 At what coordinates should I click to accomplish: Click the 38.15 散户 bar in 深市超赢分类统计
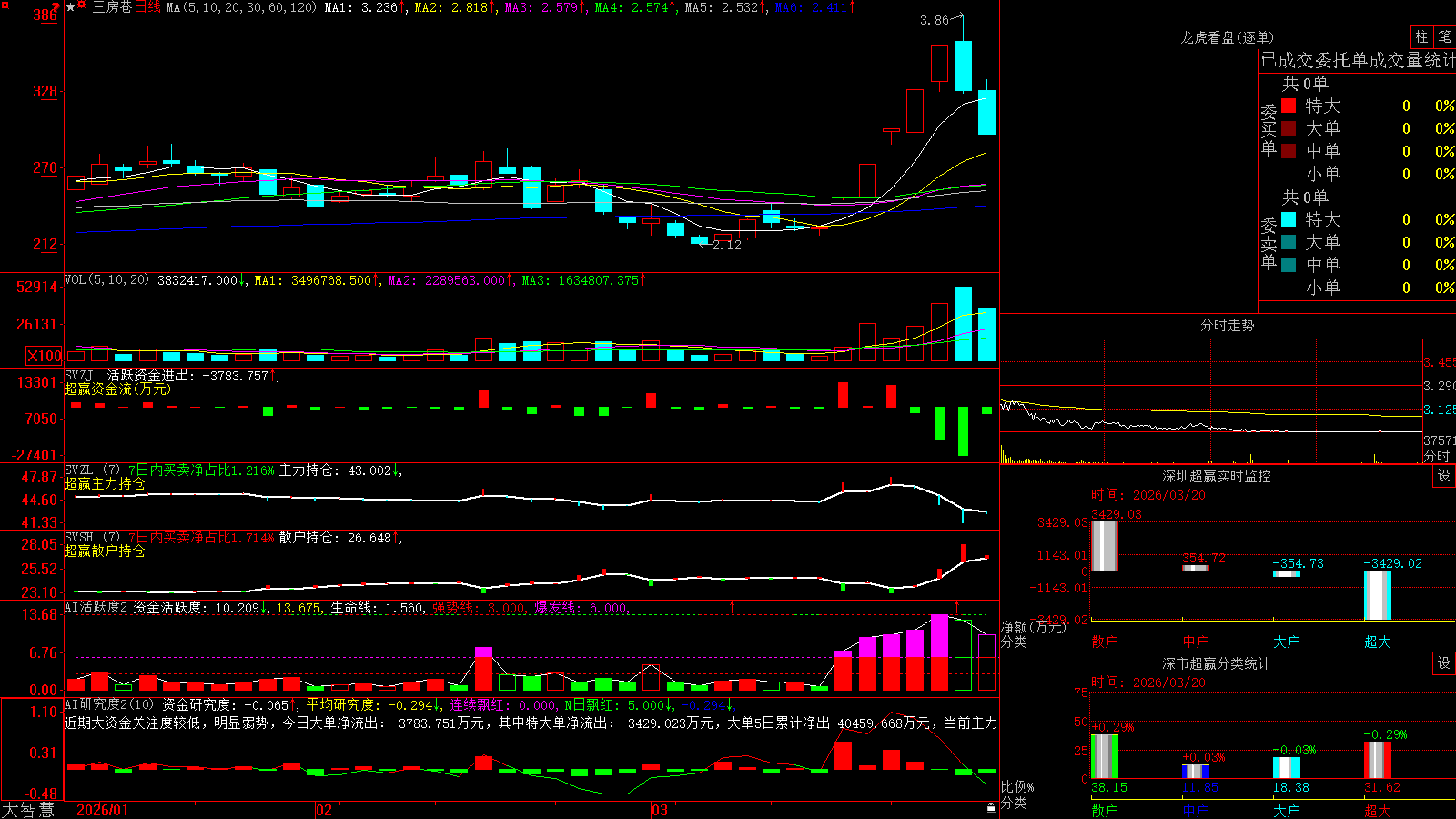coord(1105,756)
